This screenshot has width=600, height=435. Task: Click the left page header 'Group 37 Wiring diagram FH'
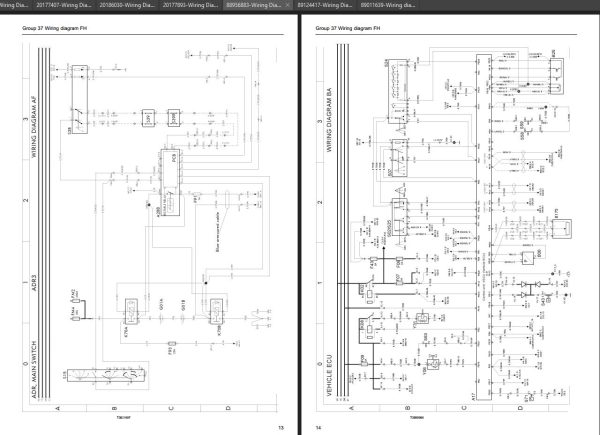tap(55, 28)
